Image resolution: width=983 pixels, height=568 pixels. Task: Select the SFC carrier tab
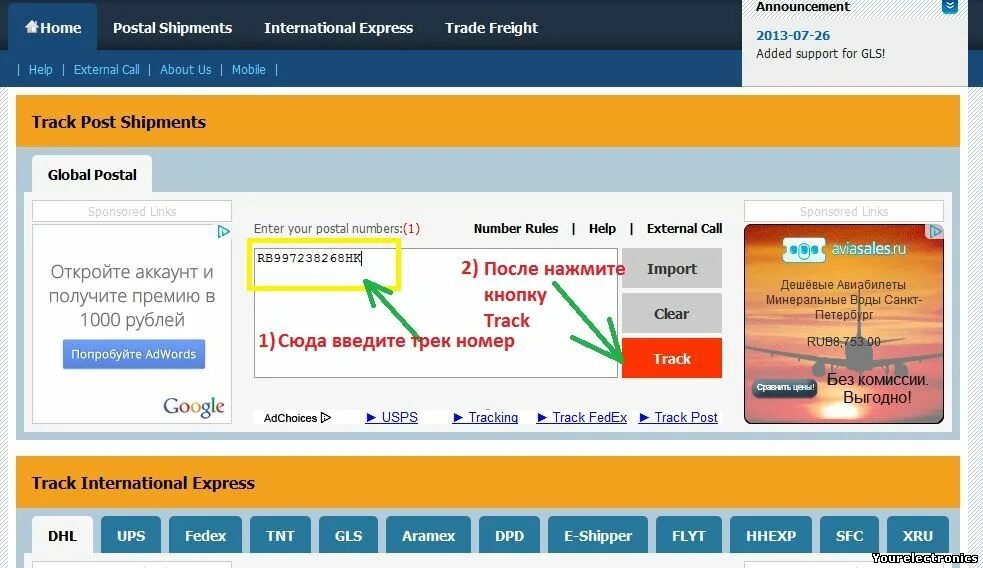pyautogui.click(x=849, y=536)
